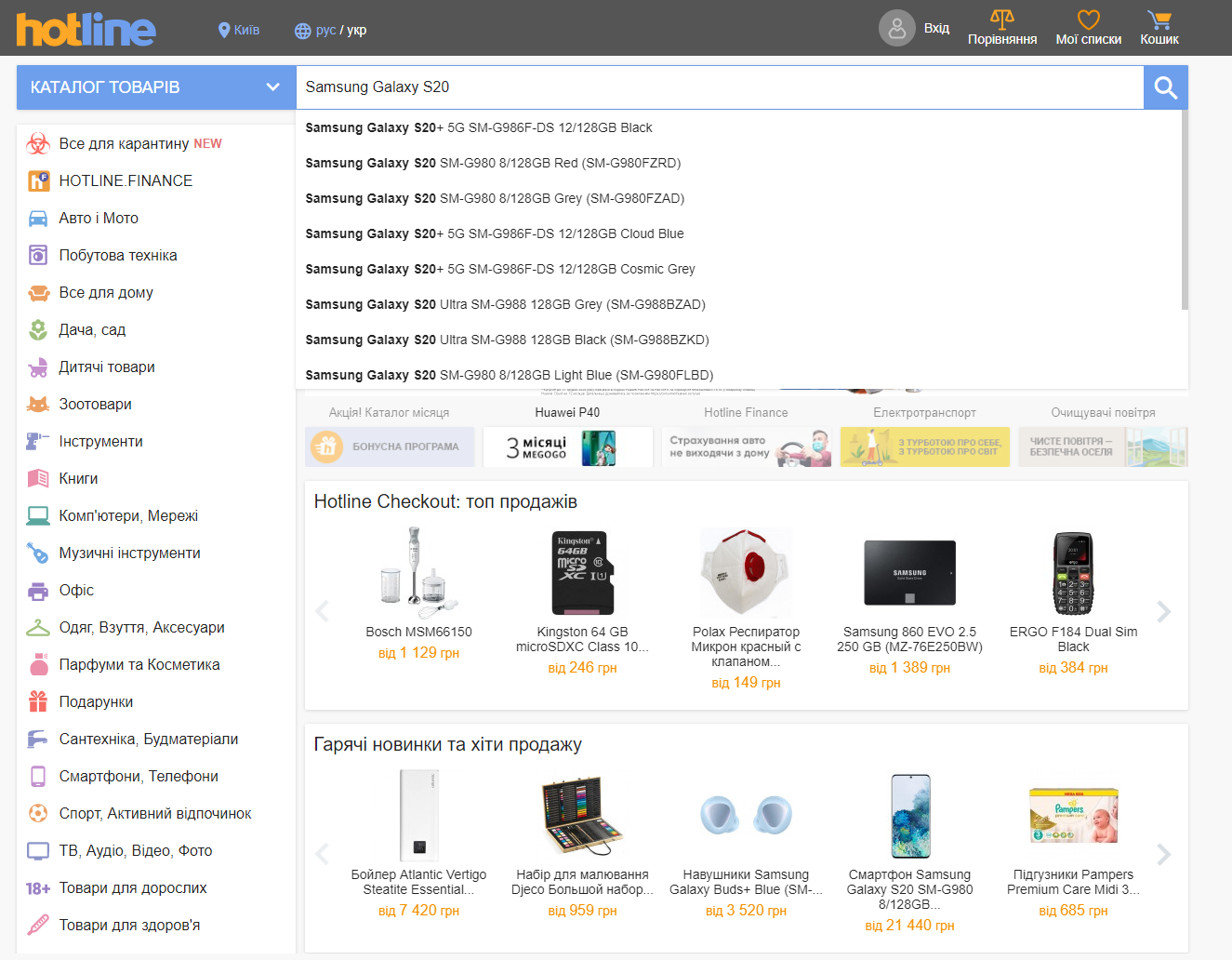This screenshot has width=1232, height=960.
Task: Switch site language to рус
Action: coord(325,30)
